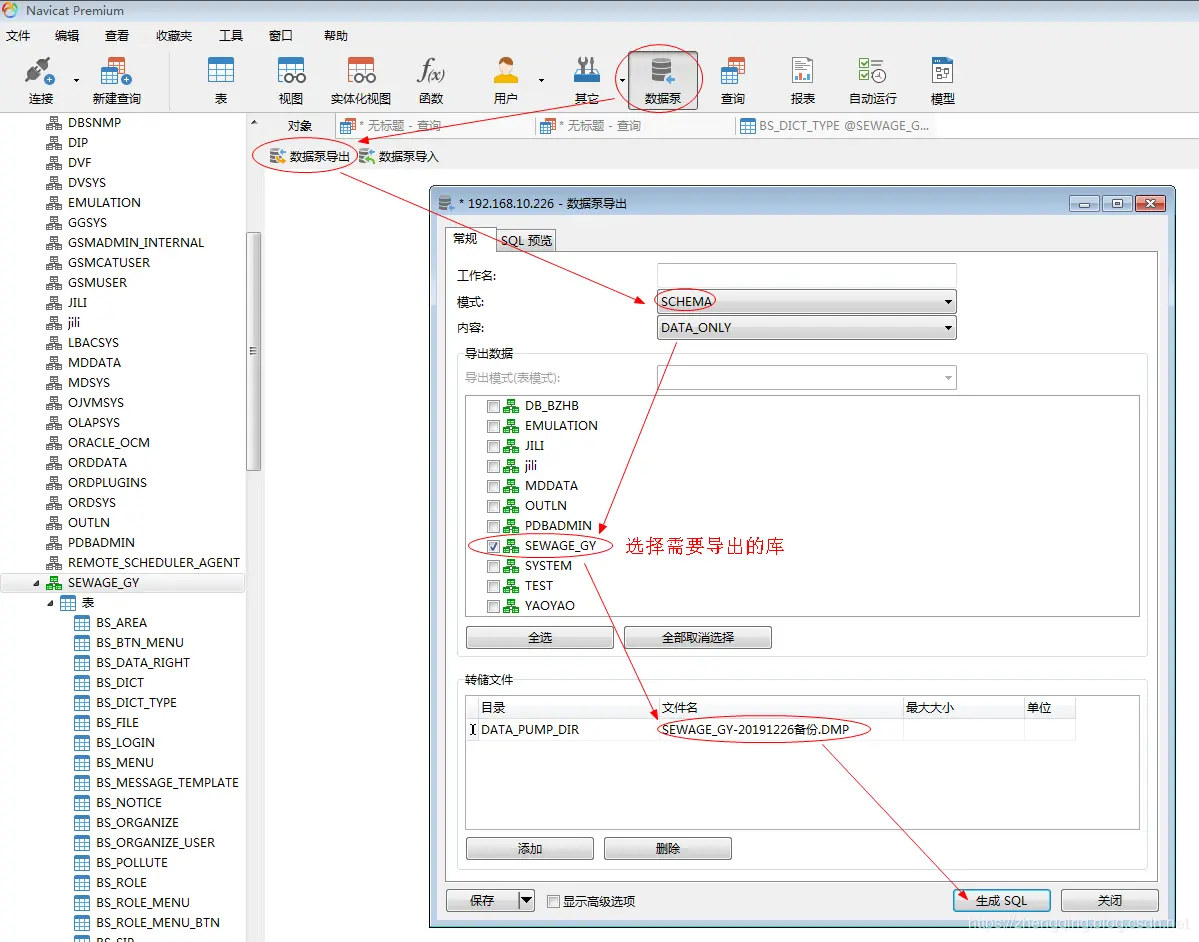
Task: Click the left schema tree scrollbar
Action: tap(253, 351)
